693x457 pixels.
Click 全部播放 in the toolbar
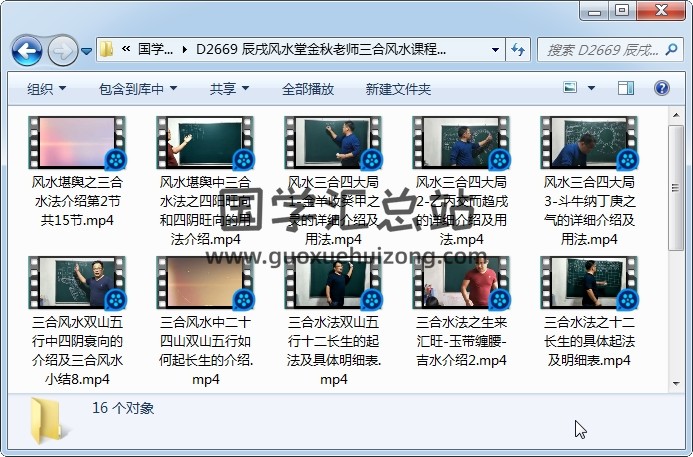click(308, 89)
